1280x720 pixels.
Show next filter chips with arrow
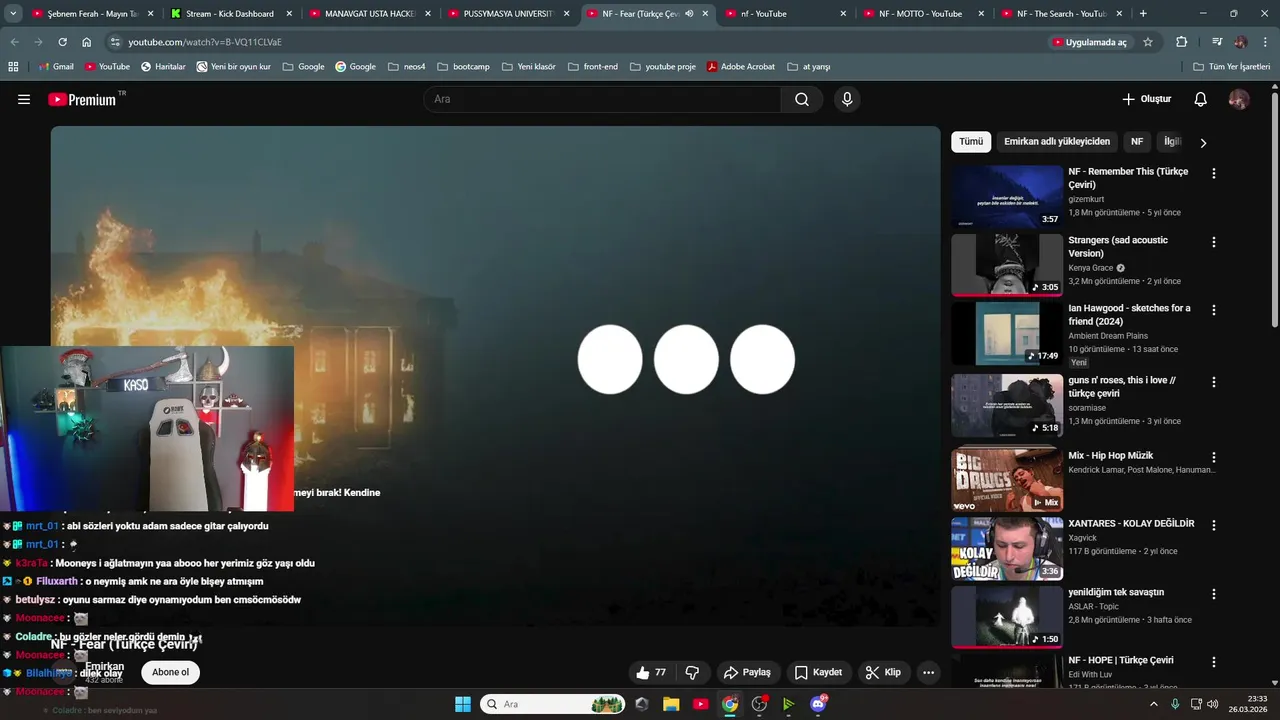click(x=1203, y=143)
